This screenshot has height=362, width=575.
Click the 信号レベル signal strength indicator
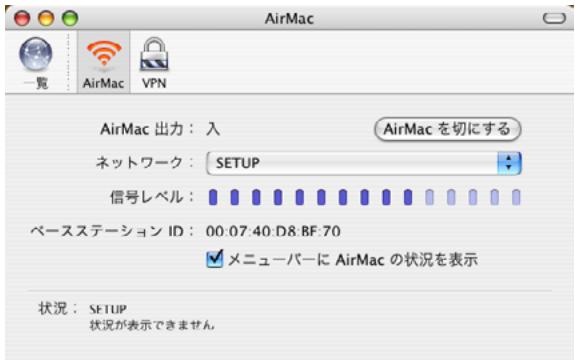click(364, 197)
